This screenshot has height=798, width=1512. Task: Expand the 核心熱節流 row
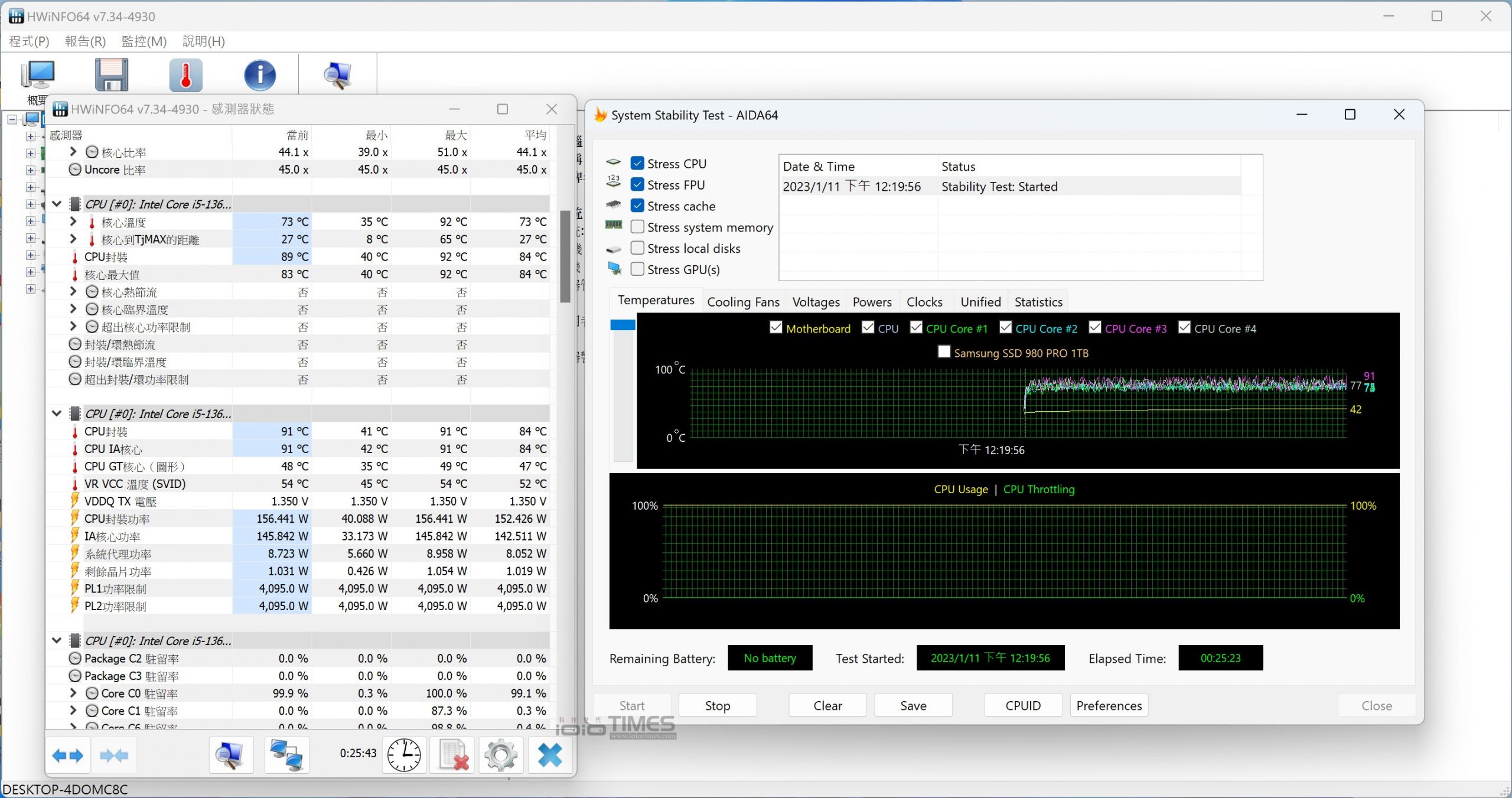[73, 292]
